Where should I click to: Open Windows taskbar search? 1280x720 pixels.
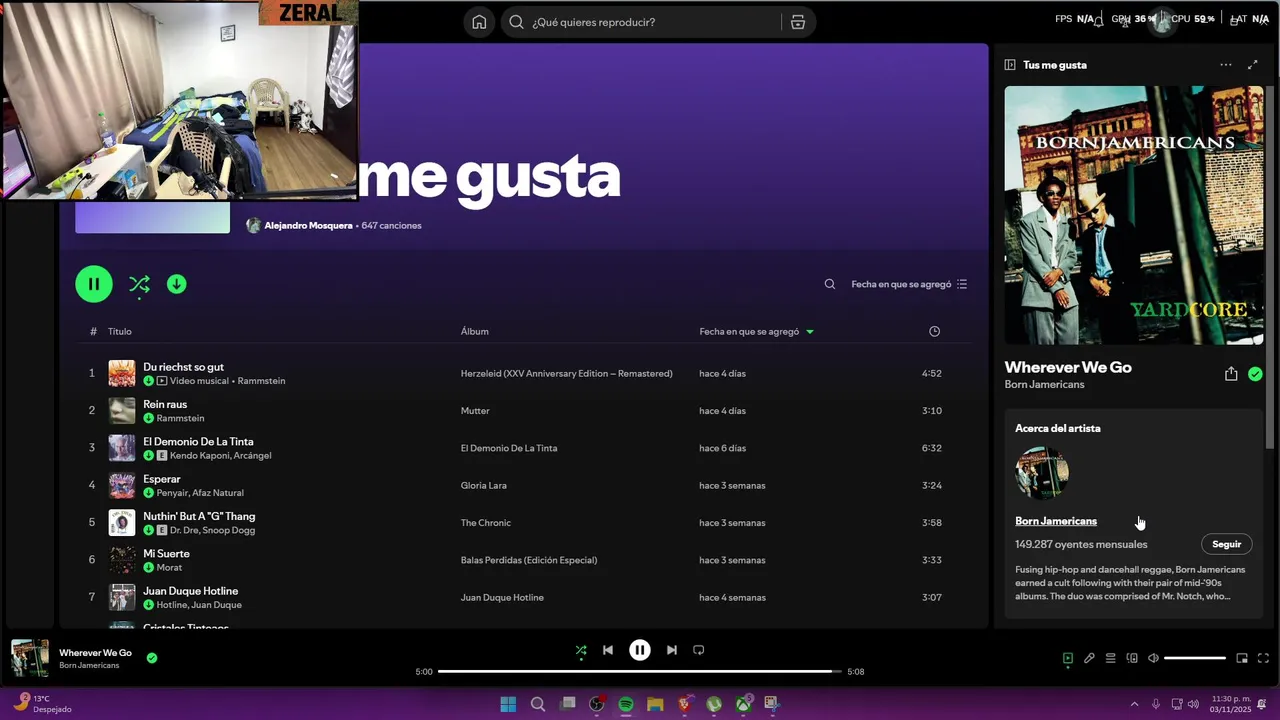(x=538, y=704)
